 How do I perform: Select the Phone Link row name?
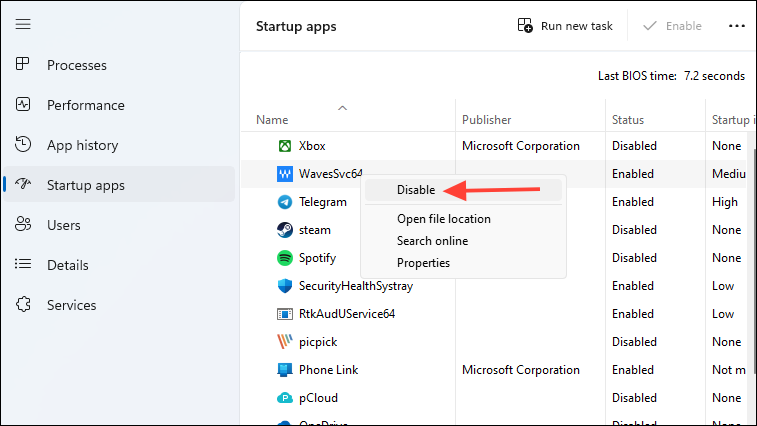[328, 370]
